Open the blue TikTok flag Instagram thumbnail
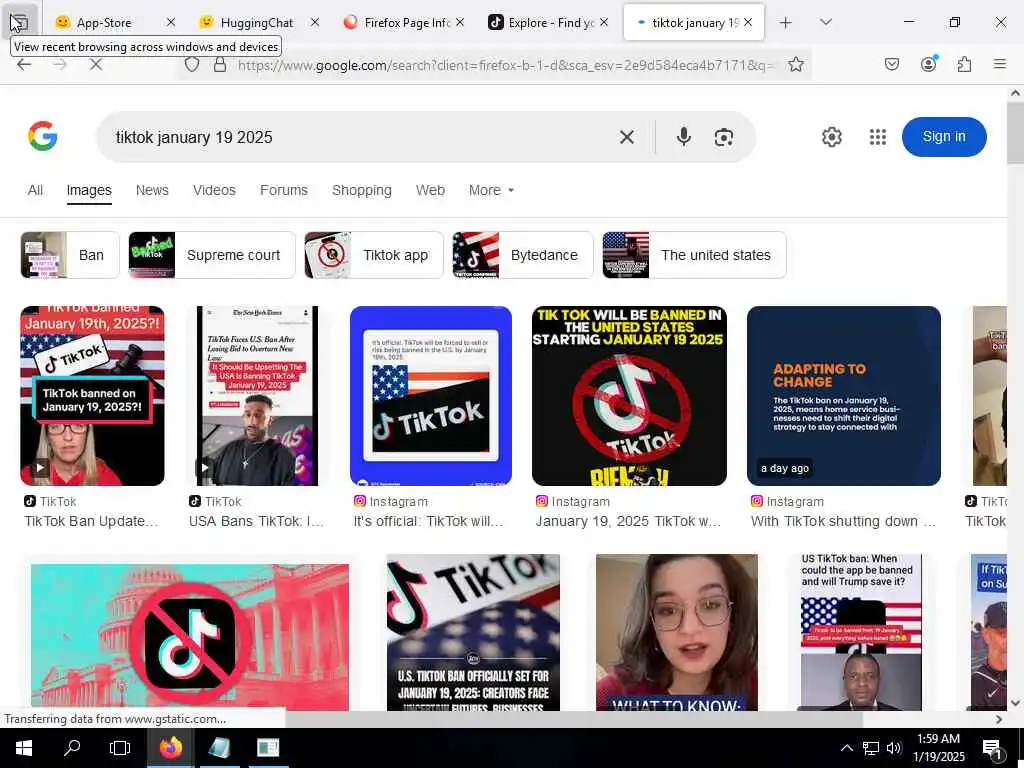Screen dimensions: 1024x768 [431, 396]
